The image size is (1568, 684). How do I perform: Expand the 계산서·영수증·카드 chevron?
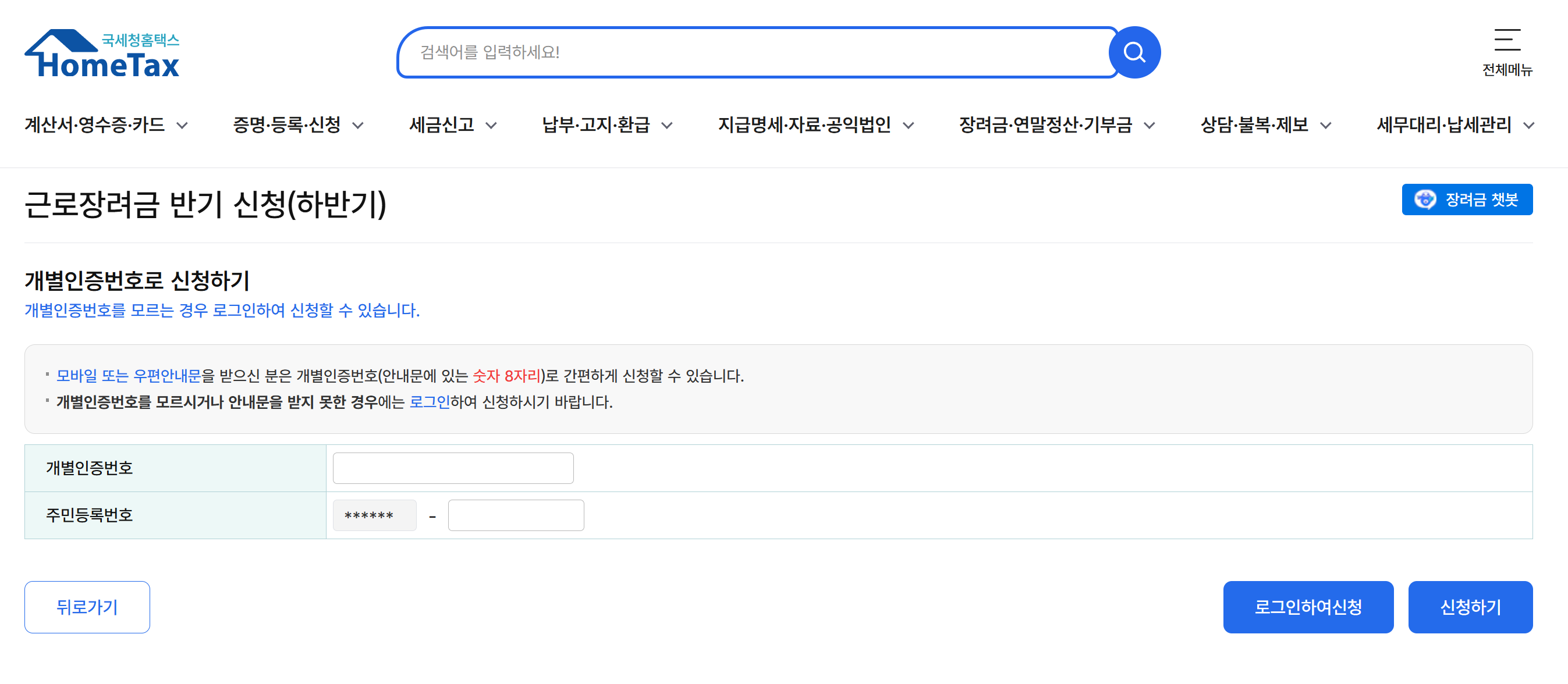click(182, 126)
